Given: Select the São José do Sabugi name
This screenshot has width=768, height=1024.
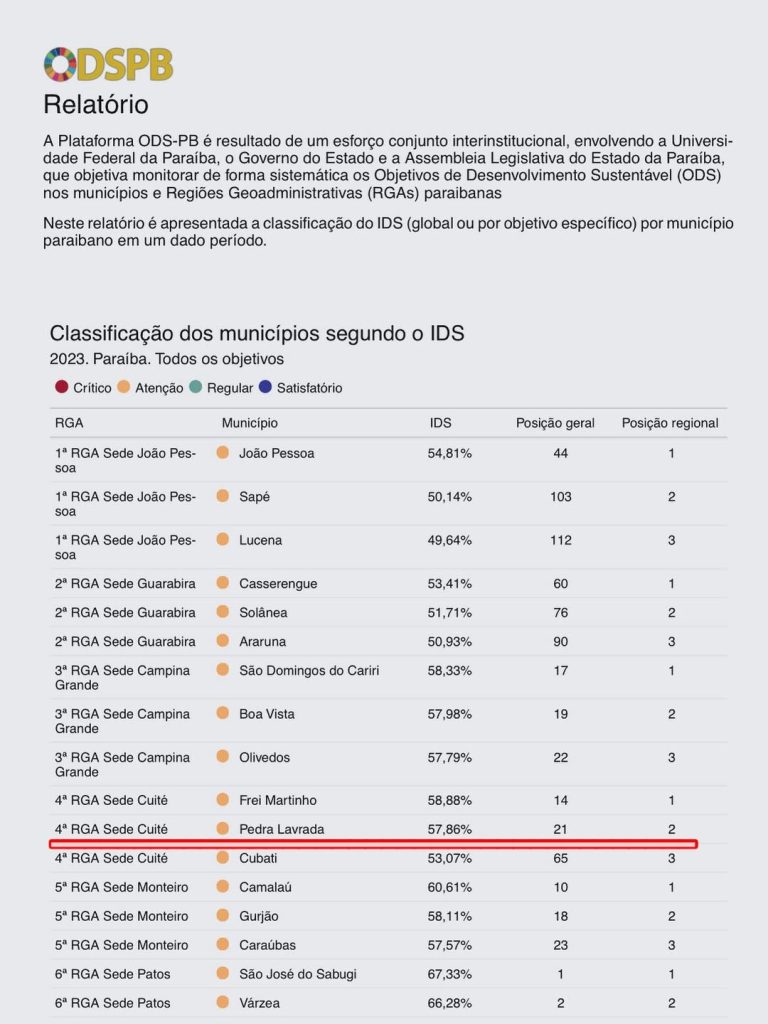Looking at the screenshot, I should pos(298,974).
